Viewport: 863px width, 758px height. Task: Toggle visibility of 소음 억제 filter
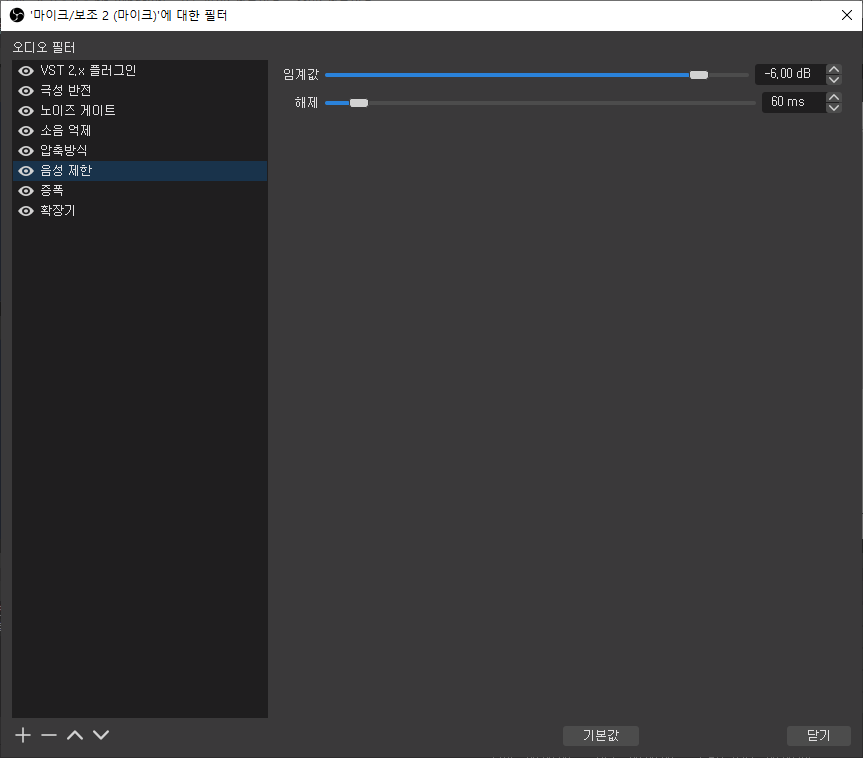(26, 131)
